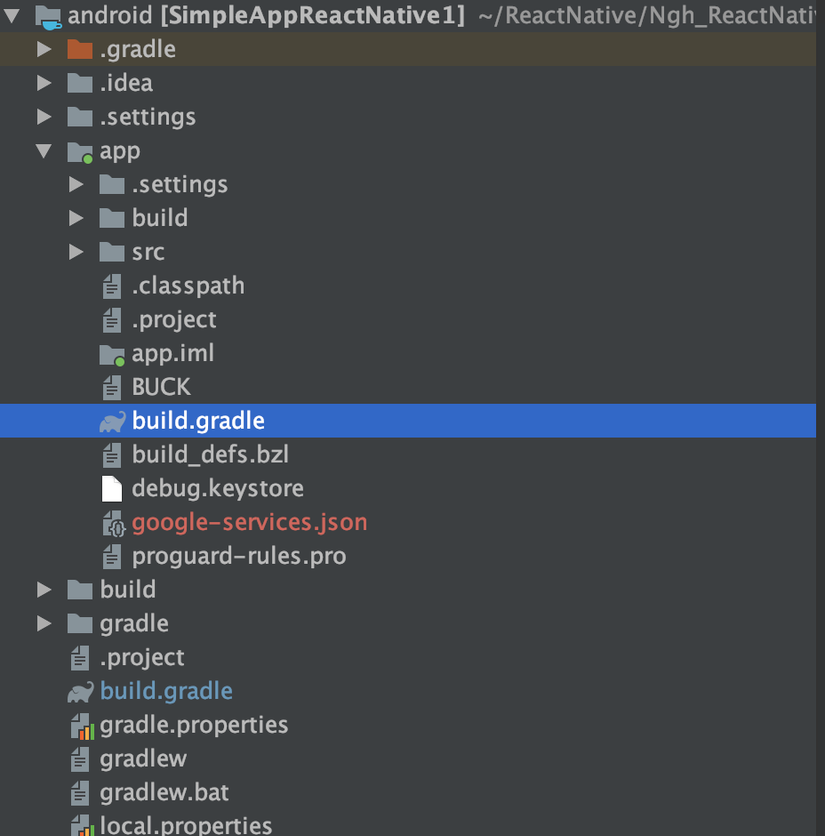Select the gradlew.bat file
Image resolution: width=825 pixels, height=836 pixels.
[164, 793]
